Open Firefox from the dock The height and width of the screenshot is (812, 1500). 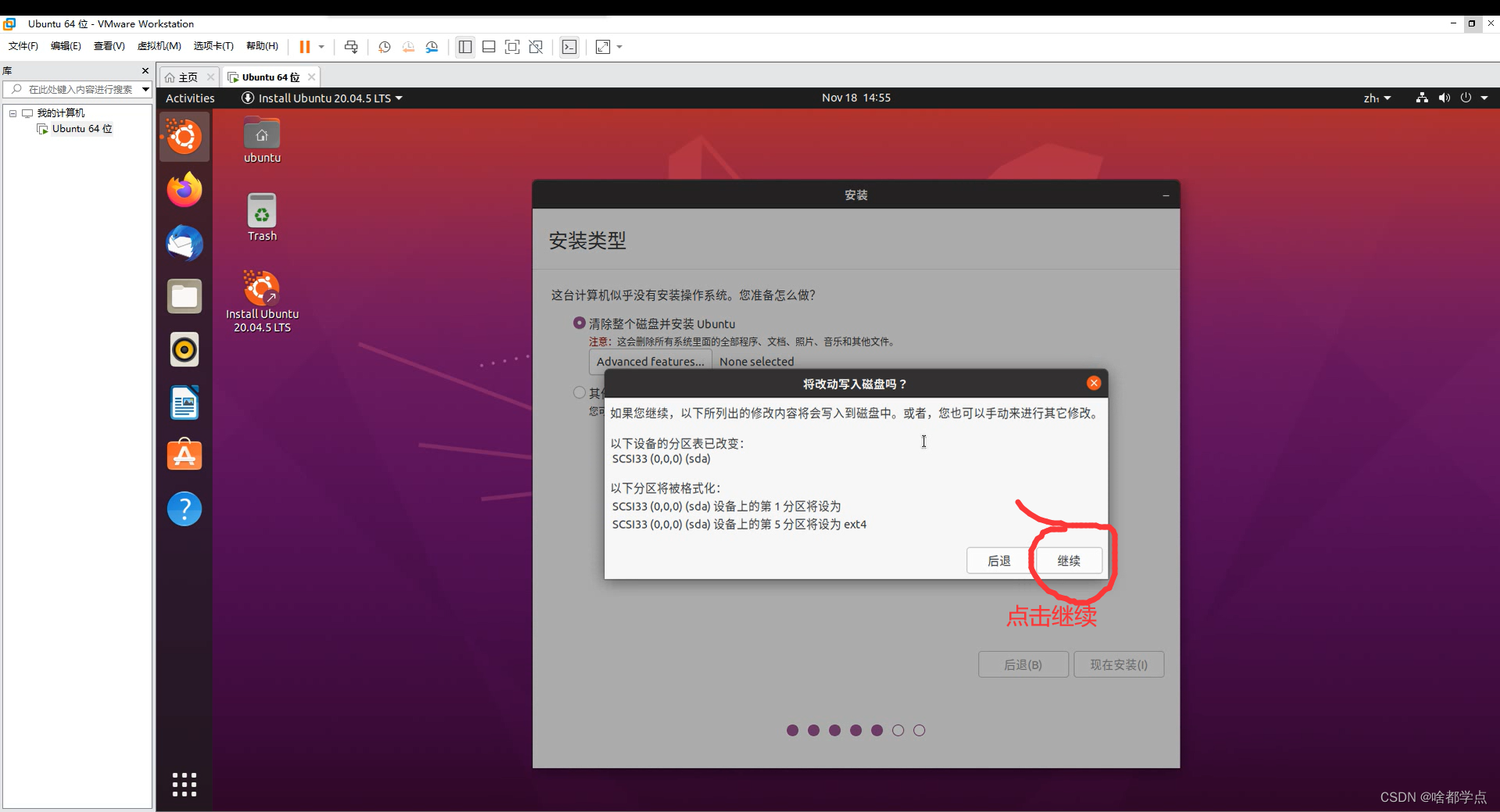click(x=184, y=190)
